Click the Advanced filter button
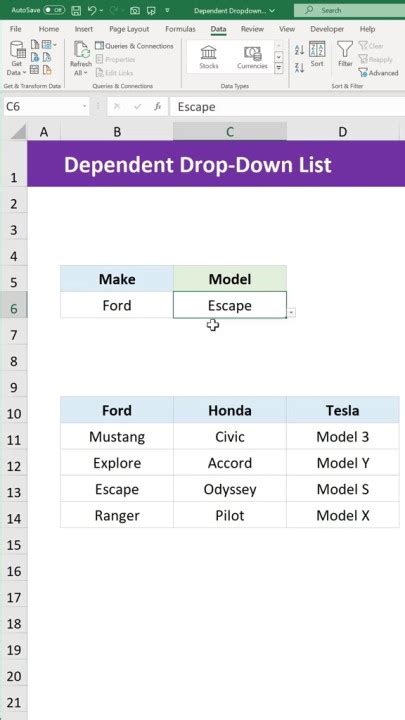 pos(378,73)
